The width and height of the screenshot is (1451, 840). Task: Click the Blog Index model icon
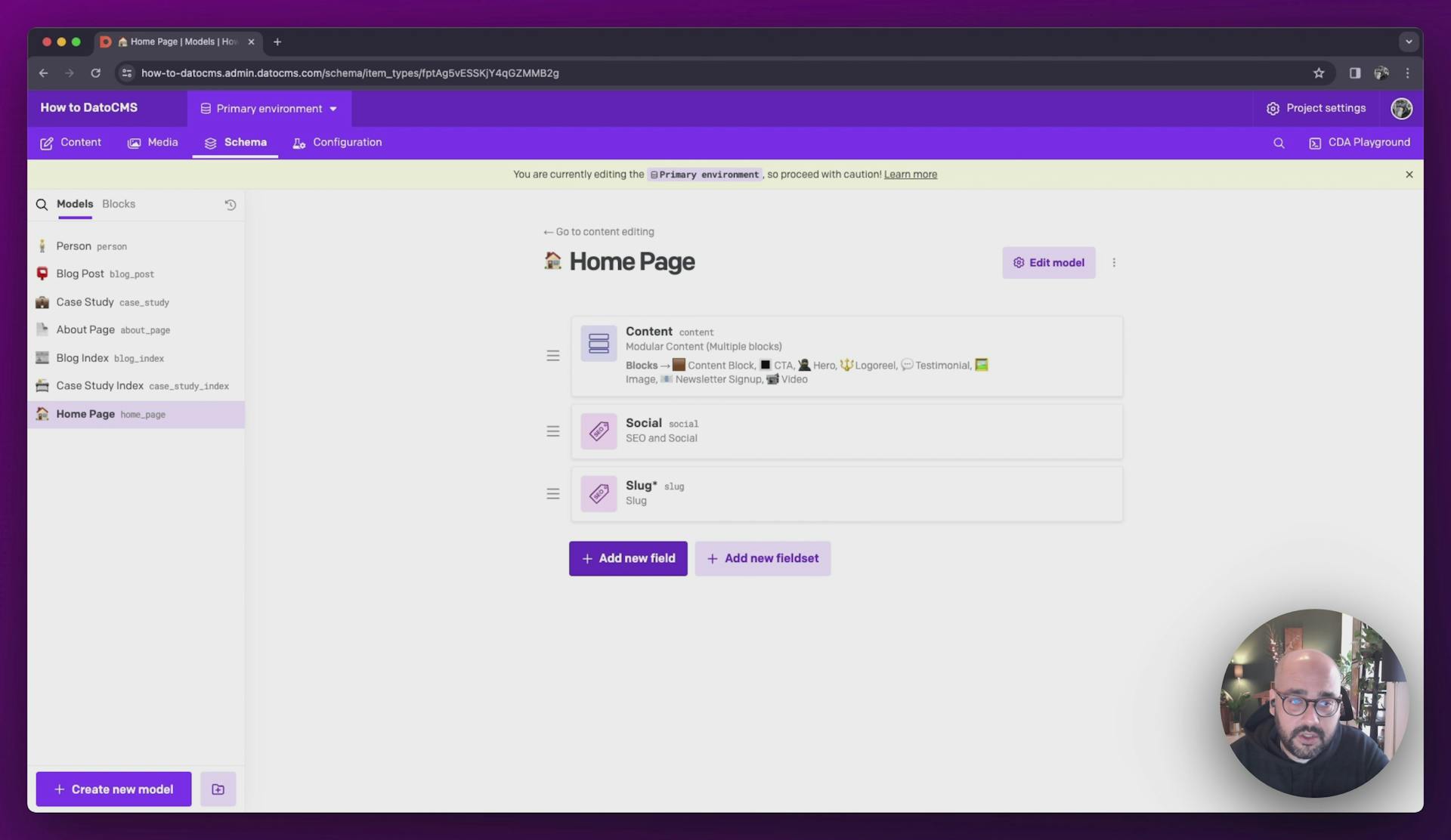point(42,358)
